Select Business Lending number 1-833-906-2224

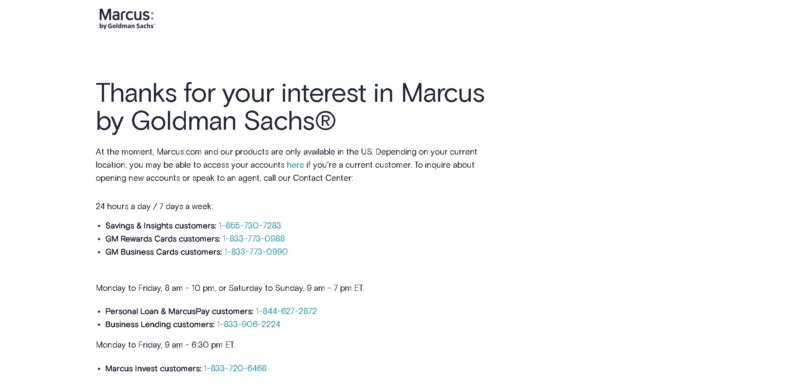248,324
